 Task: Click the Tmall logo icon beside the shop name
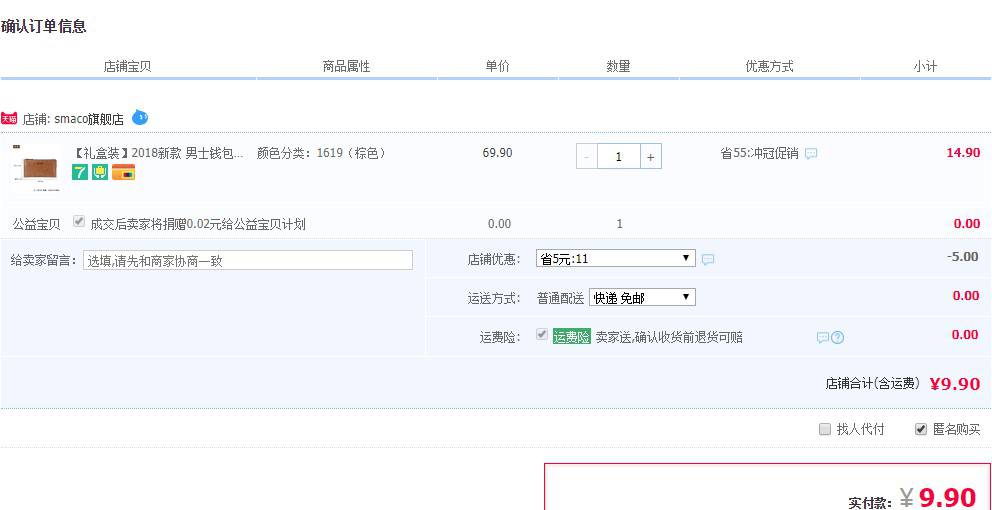tap(9, 118)
